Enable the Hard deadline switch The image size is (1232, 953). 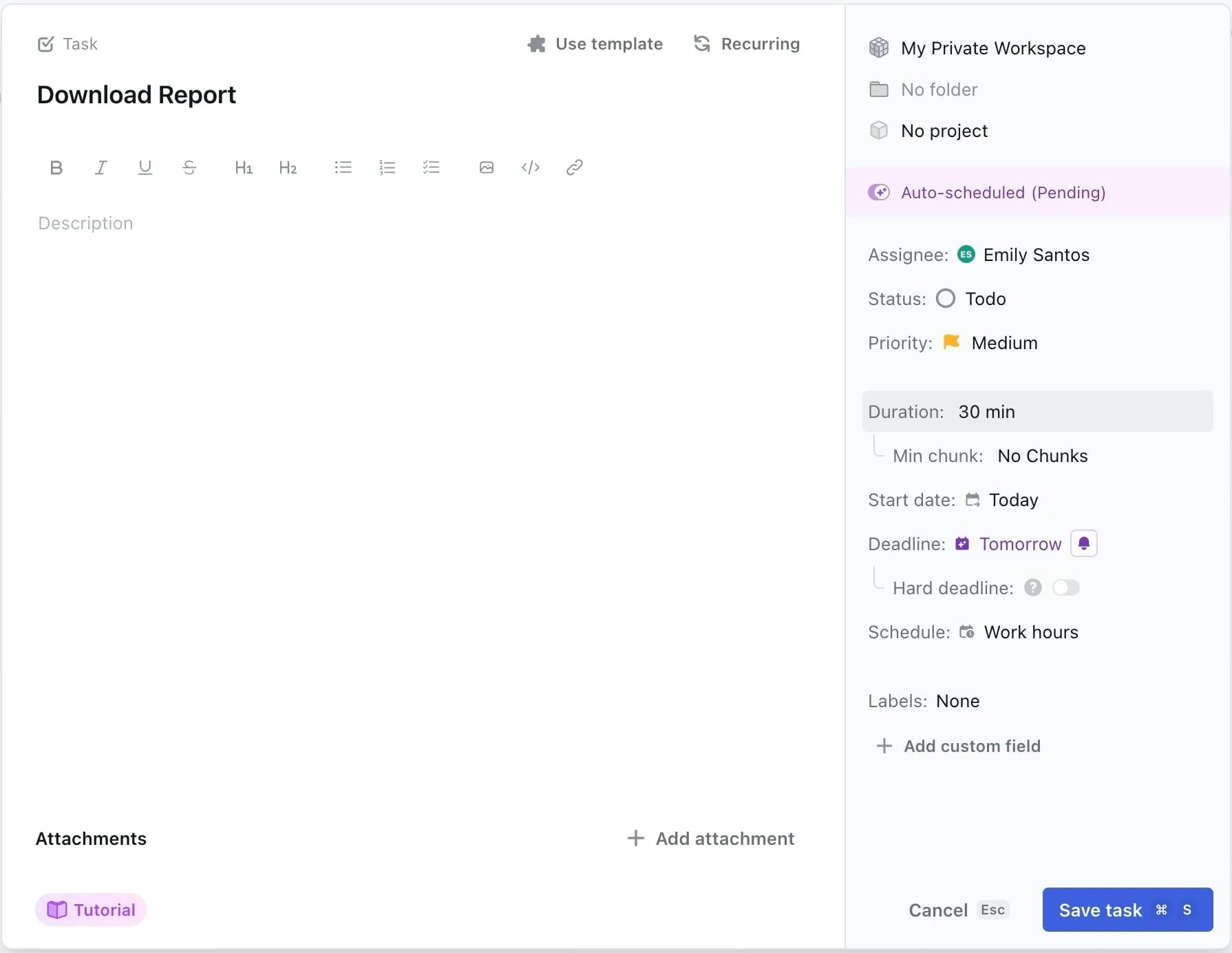[1066, 587]
